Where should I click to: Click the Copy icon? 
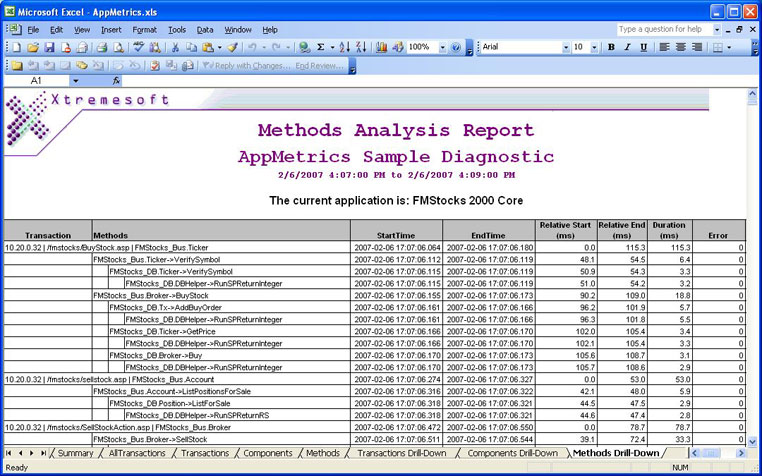click(x=191, y=47)
